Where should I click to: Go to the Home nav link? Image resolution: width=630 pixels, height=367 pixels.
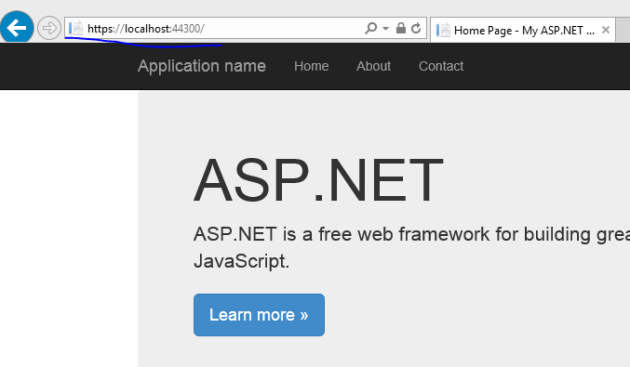click(311, 66)
